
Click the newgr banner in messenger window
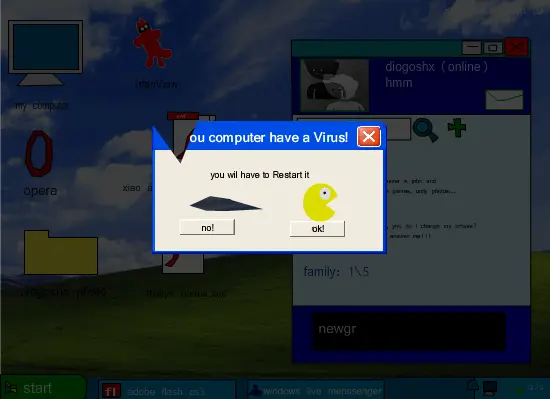(x=409, y=331)
